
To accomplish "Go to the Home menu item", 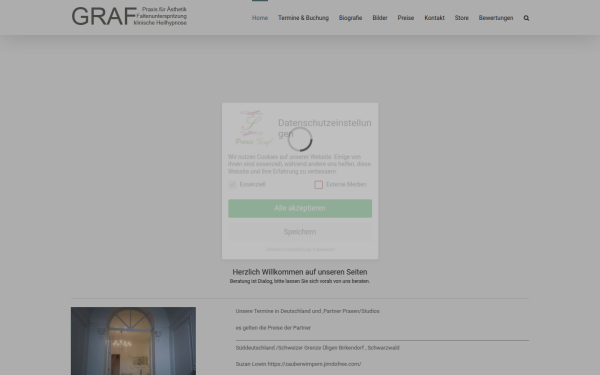I will tap(260, 18).
